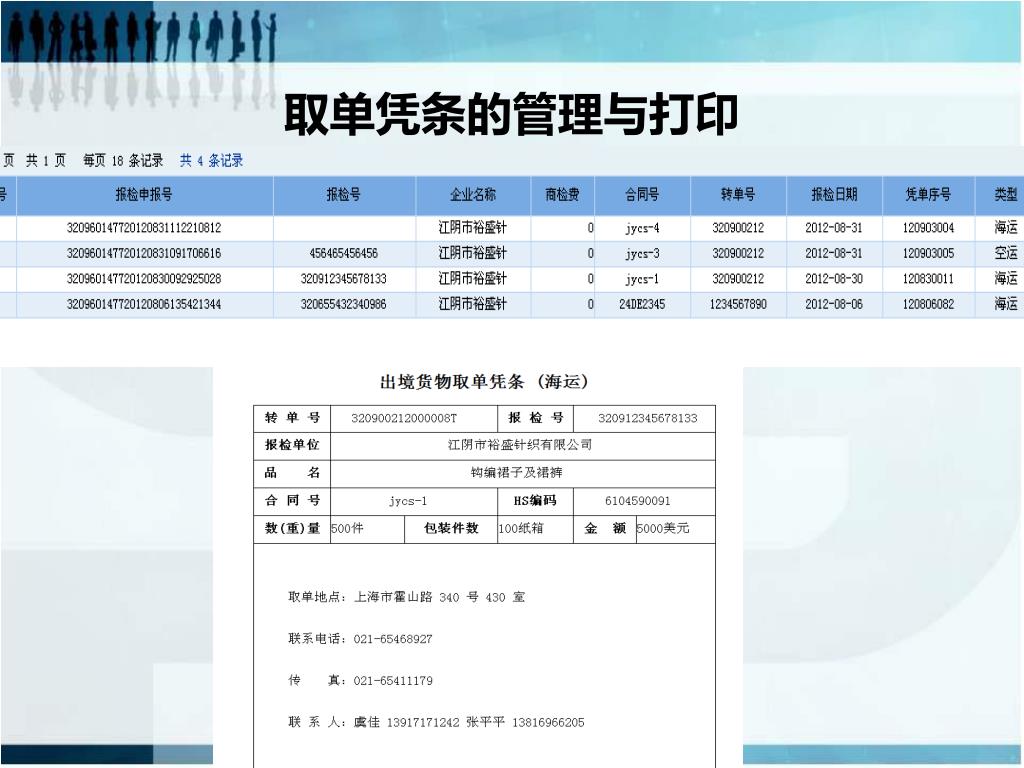This screenshot has height=768, width=1024.
Task: Click date cell 2012-08-30
Action: tap(834, 279)
